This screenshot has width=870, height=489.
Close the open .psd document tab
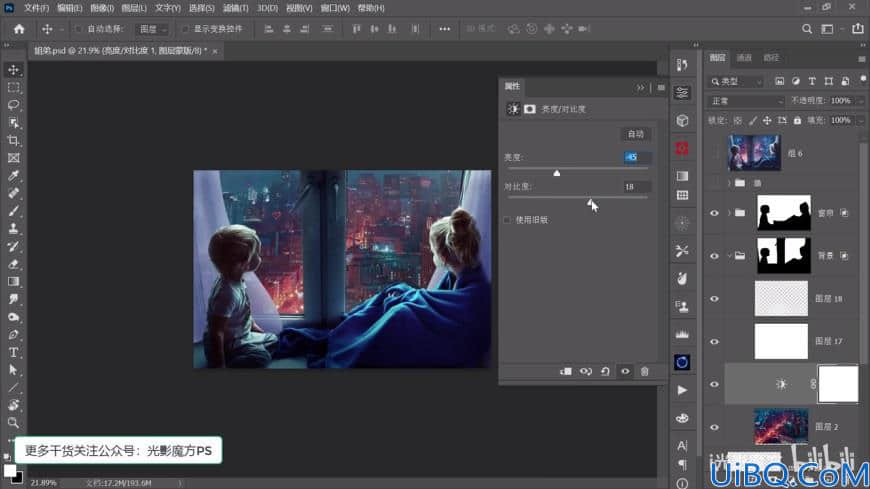(x=215, y=51)
